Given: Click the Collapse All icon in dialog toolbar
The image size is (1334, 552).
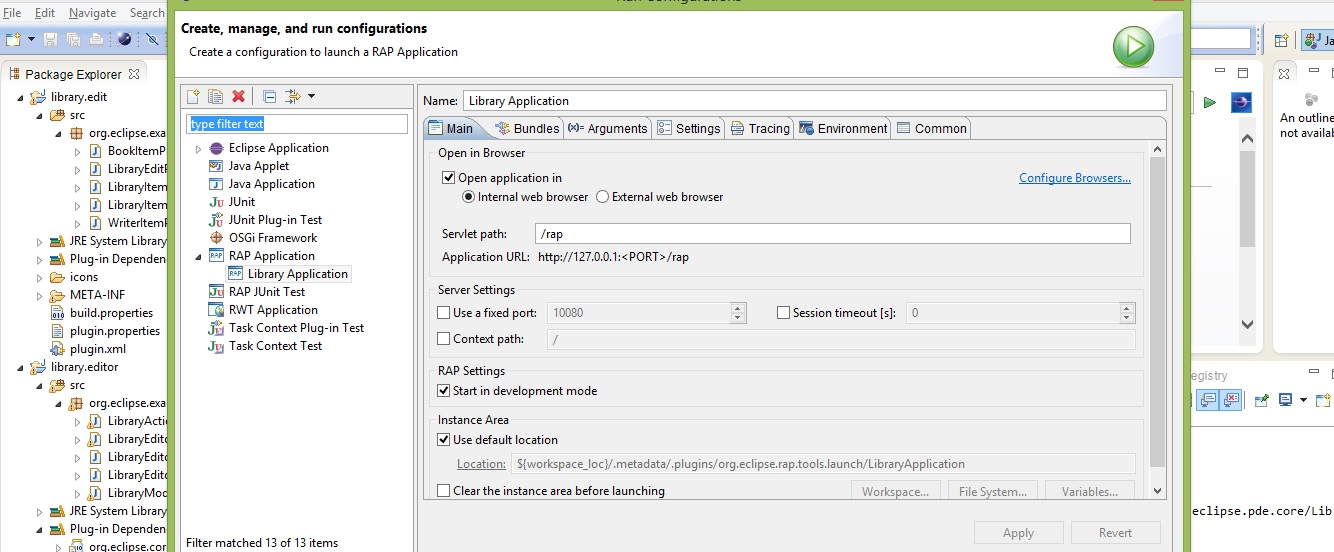Looking at the screenshot, I should [269, 96].
